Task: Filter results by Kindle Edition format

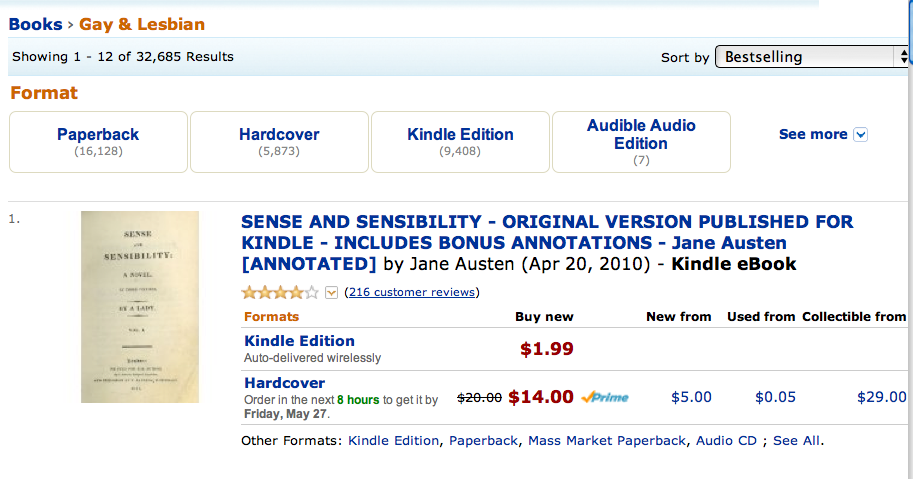Action: pyautogui.click(x=461, y=142)
